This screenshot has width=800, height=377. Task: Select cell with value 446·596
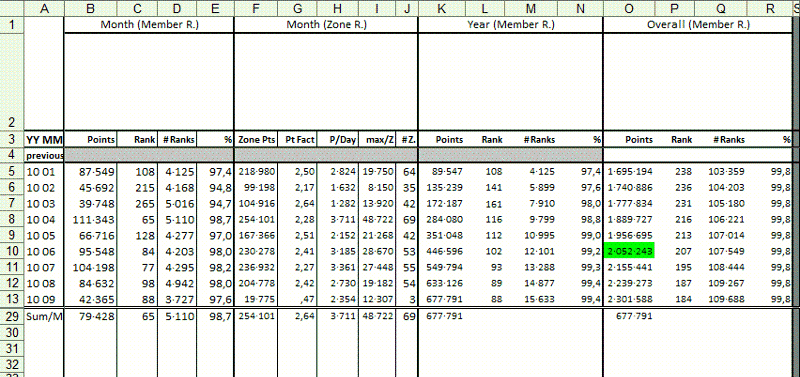pyautogui.click(x=442, y=251)
